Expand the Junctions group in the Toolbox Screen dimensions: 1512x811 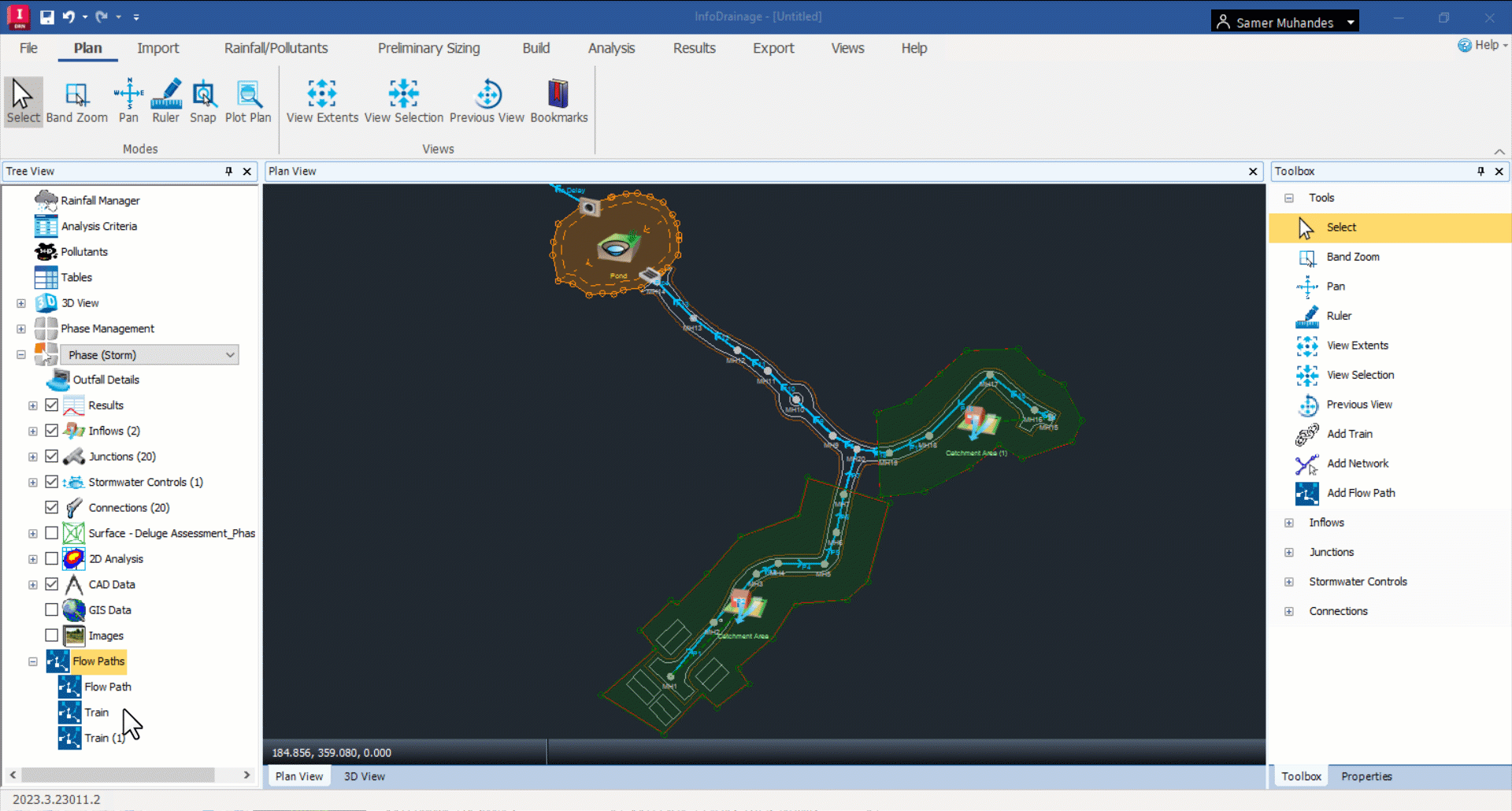(1289, 553)
